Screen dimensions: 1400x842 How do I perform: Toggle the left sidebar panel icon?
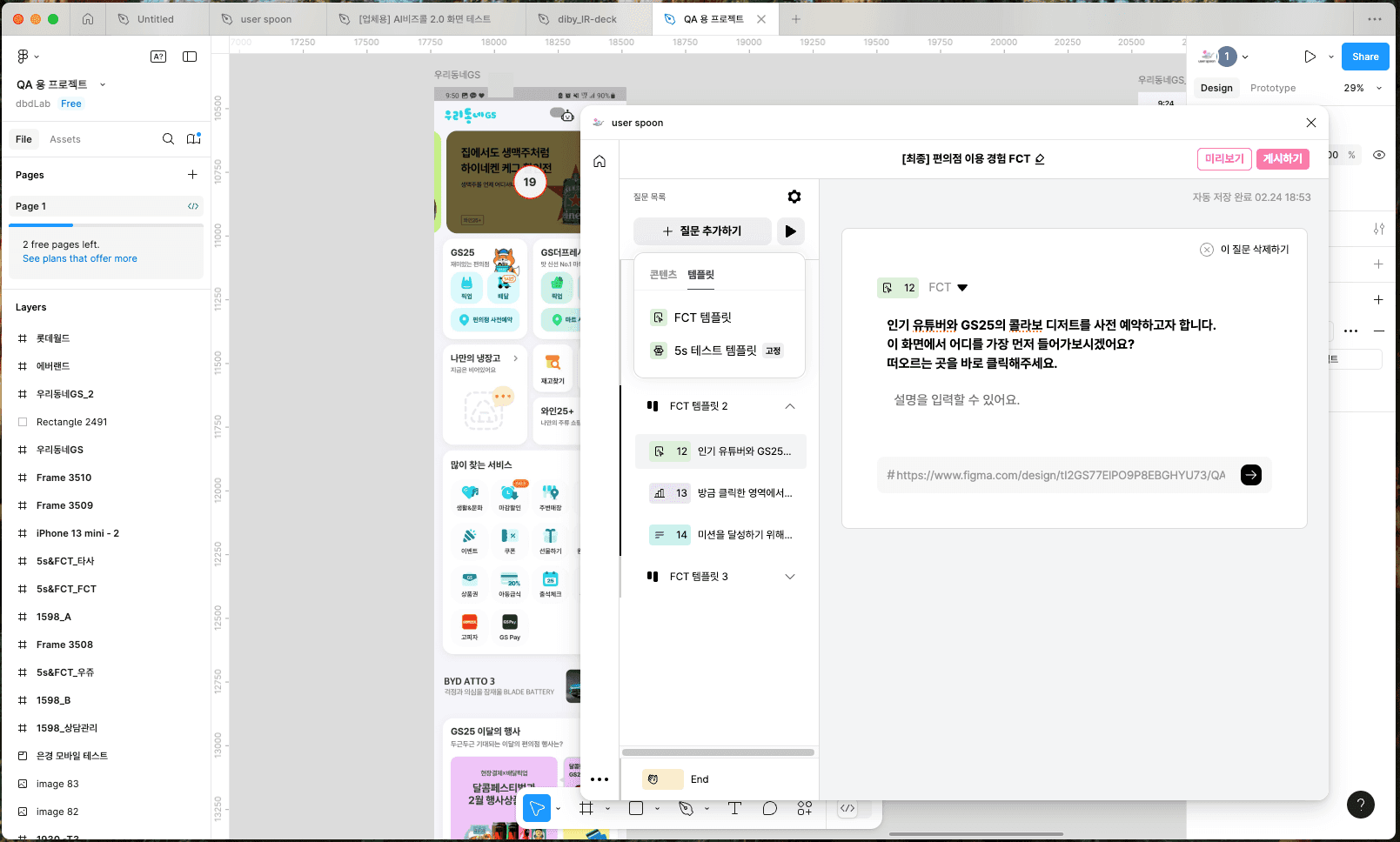190,57
